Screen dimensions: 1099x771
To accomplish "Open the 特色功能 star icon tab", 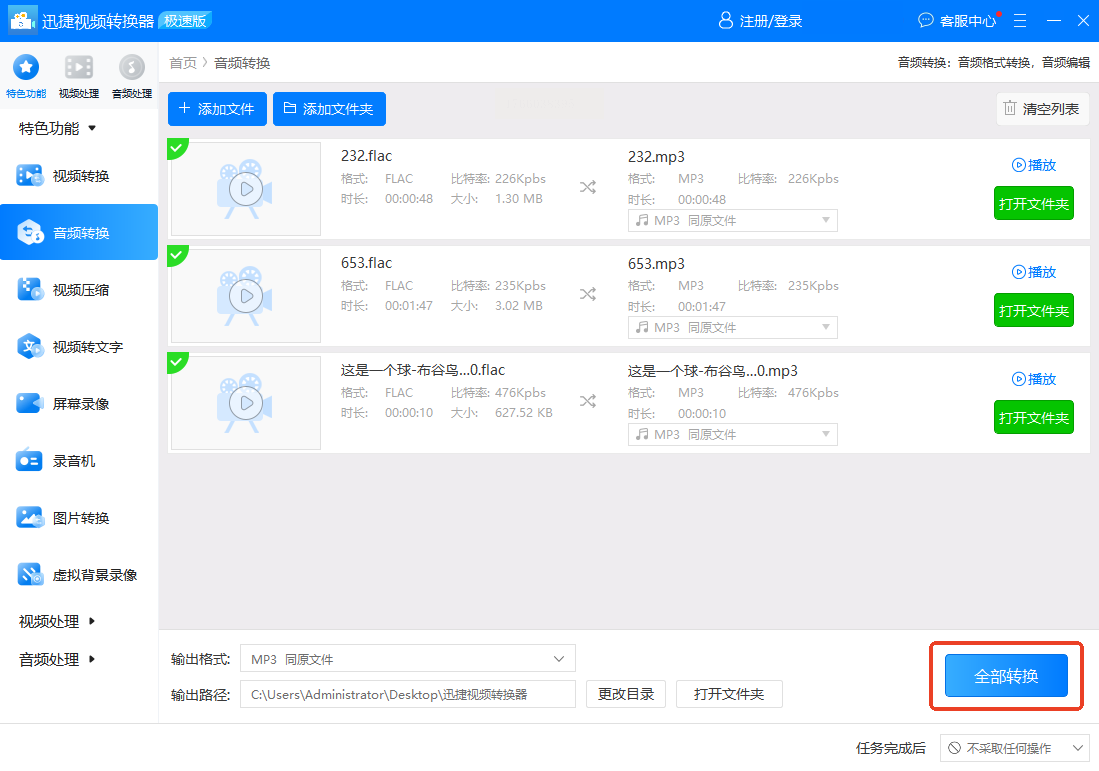I will pyautogui.click(x=26, y=76).
